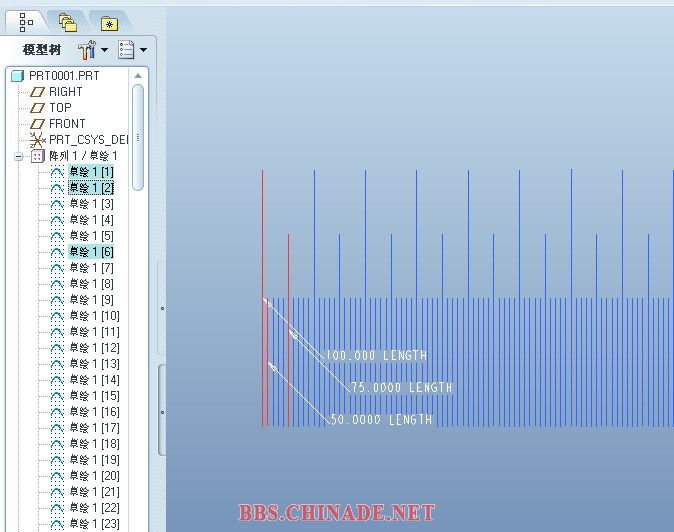
Task: Switch to the Model Tree tab
Action: tap(25, 20)
